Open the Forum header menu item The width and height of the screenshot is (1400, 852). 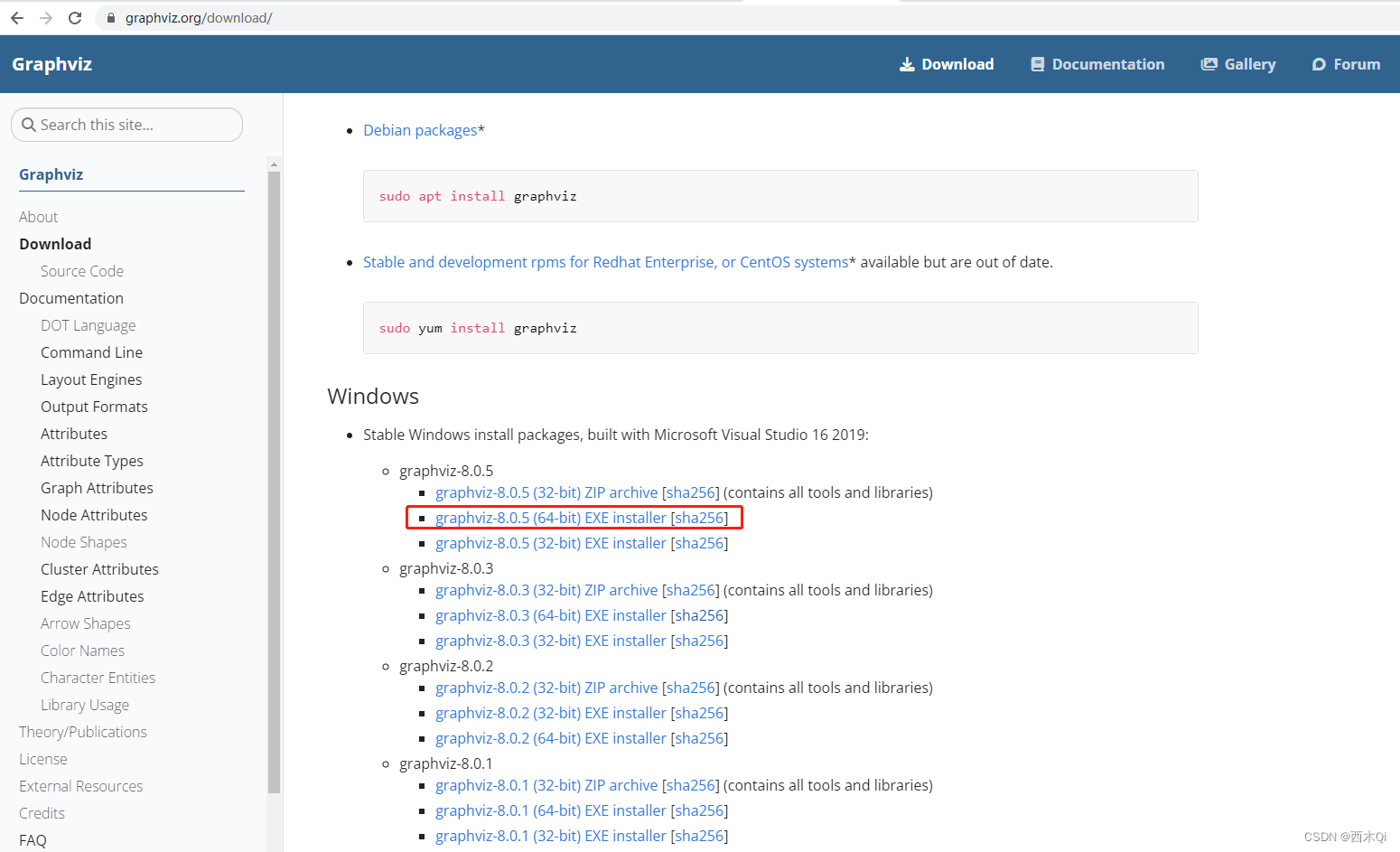pyautogui.click(x=1346, y=64)
